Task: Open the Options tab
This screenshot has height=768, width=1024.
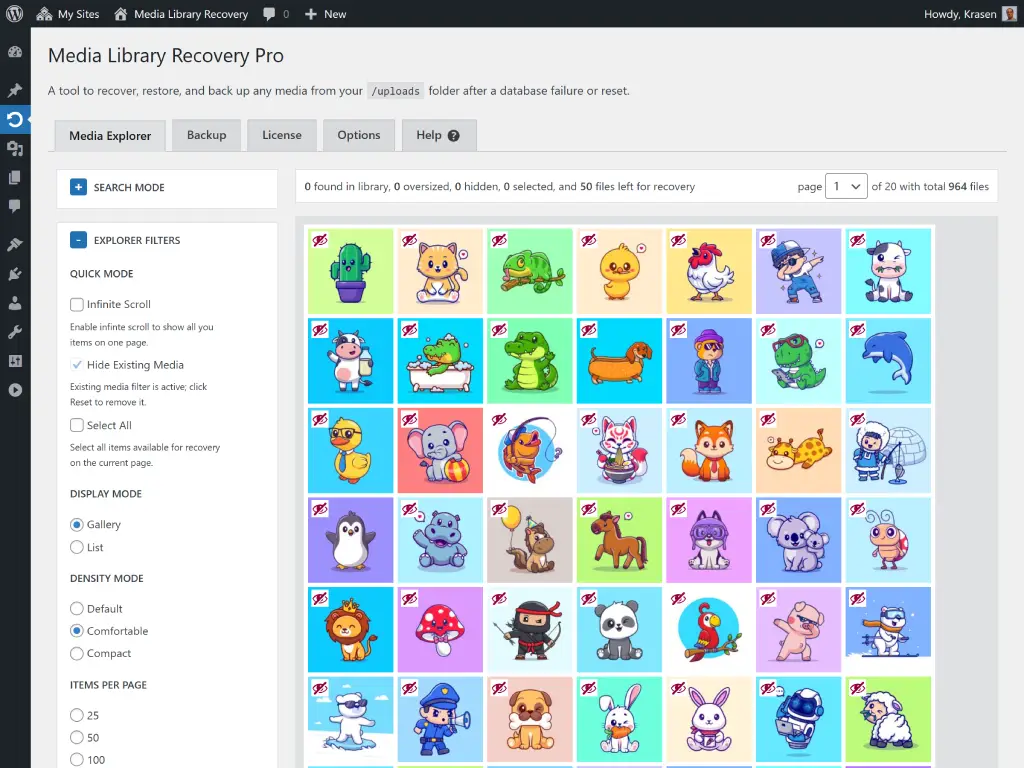Action: click(x=358, y=134)
